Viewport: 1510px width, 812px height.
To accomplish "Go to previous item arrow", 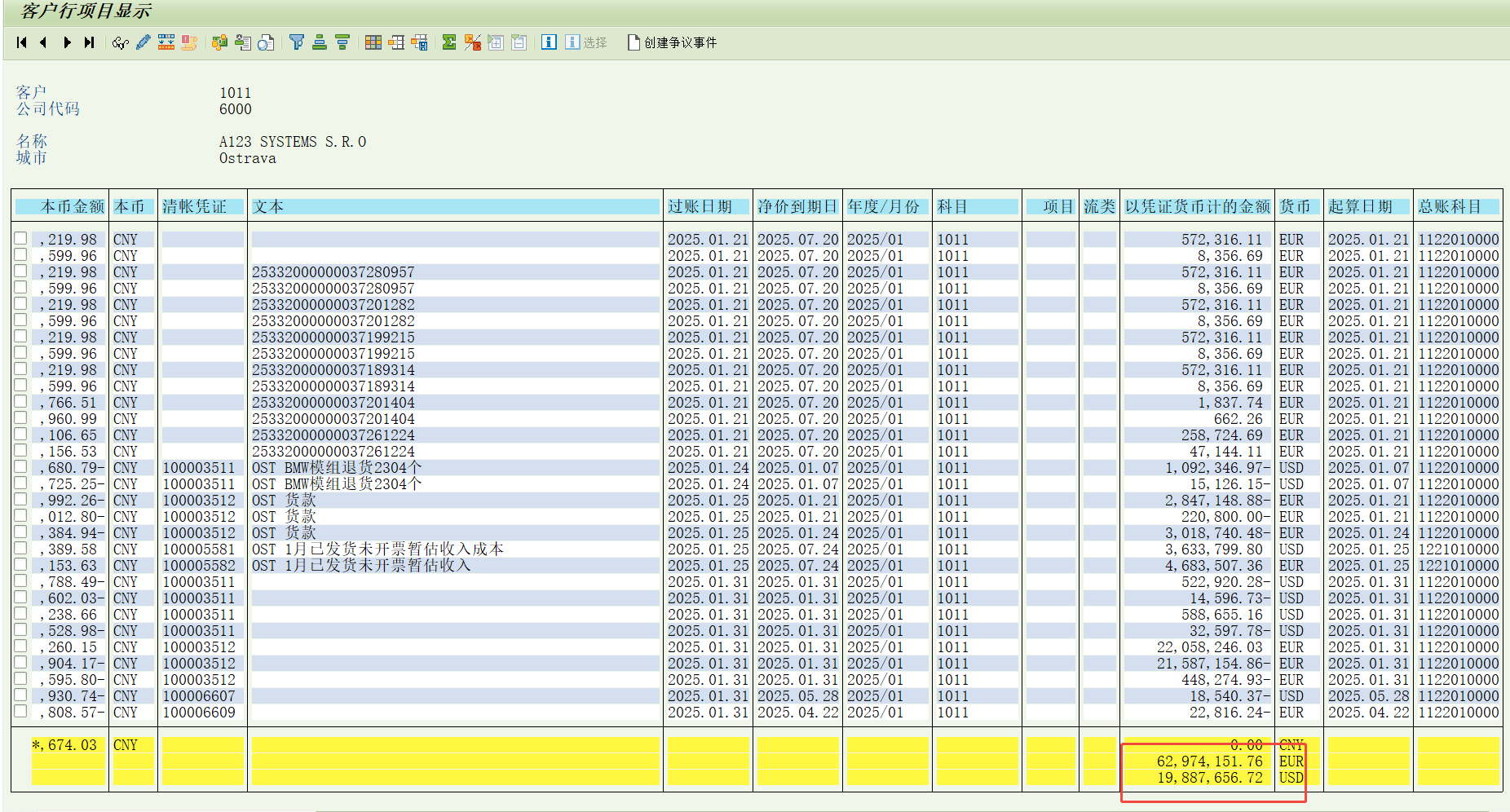I will [43, 42].
